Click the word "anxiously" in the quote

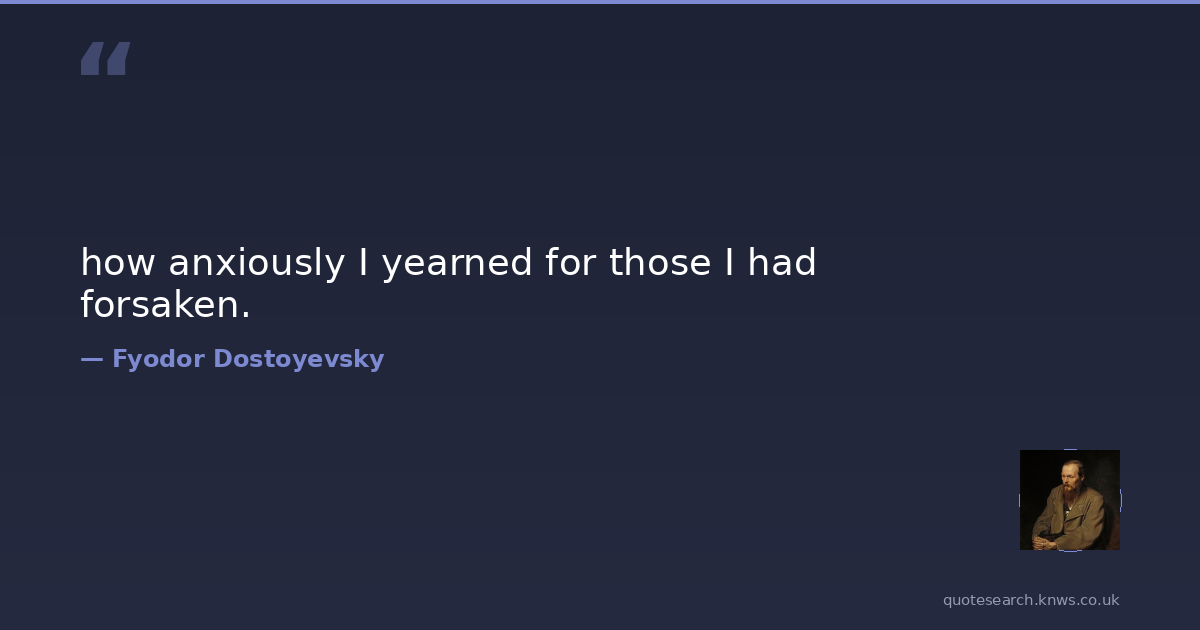click(x=256, y=263)
